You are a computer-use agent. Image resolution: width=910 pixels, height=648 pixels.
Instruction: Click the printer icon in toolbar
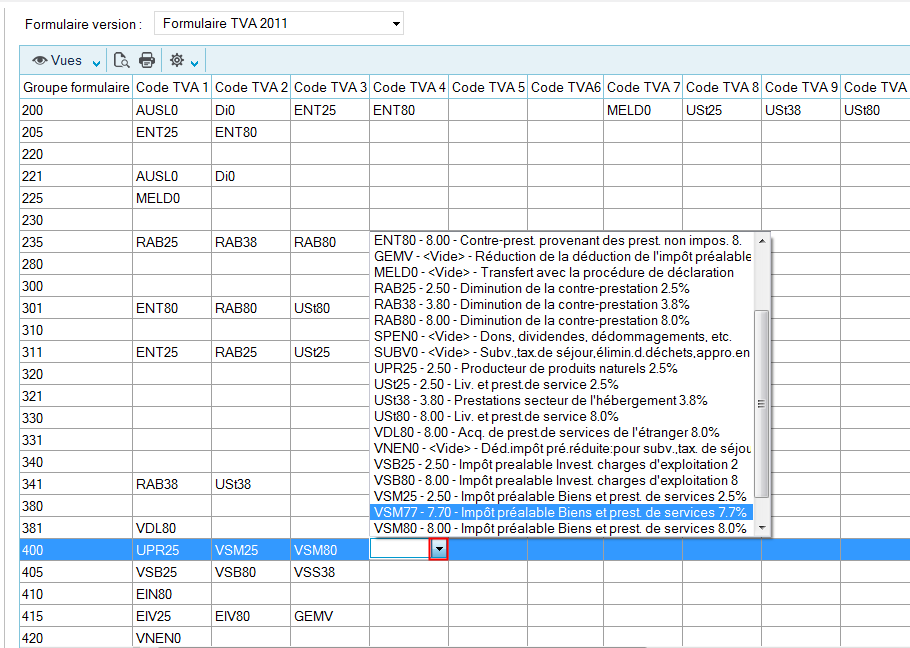point(147,61)
